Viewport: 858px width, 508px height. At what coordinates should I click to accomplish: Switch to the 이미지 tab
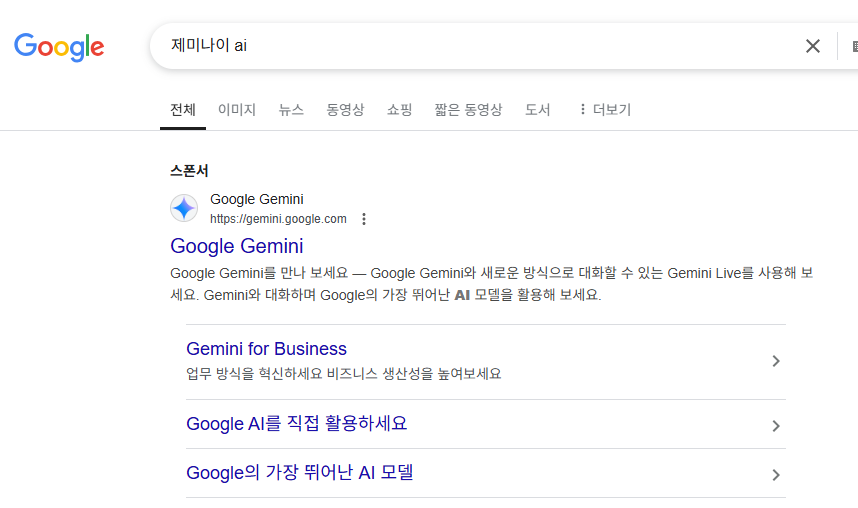pos(237,109)
